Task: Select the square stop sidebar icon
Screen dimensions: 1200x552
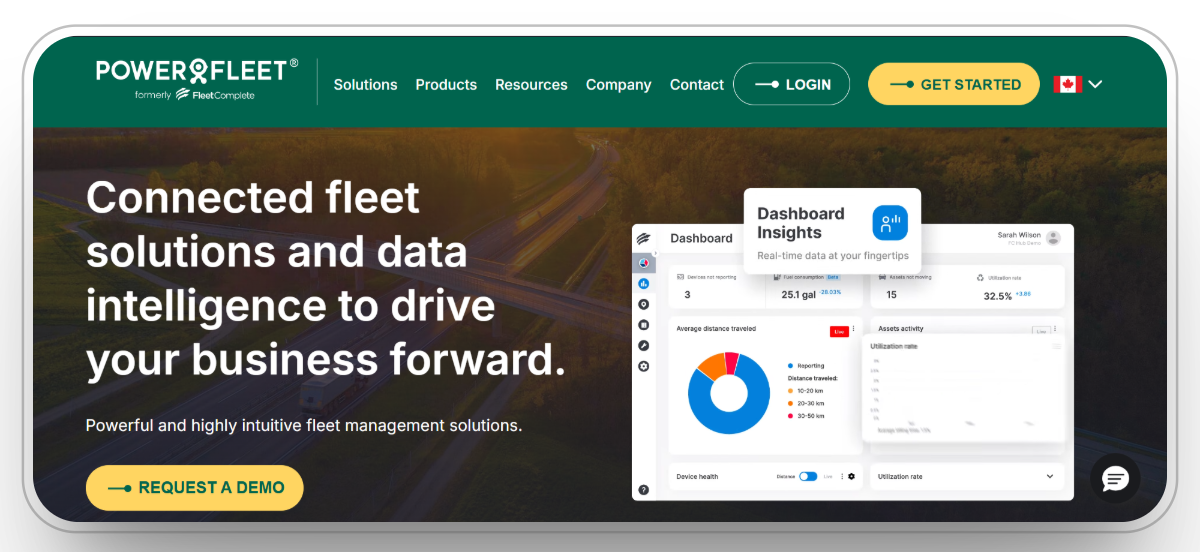Action: 644,325
